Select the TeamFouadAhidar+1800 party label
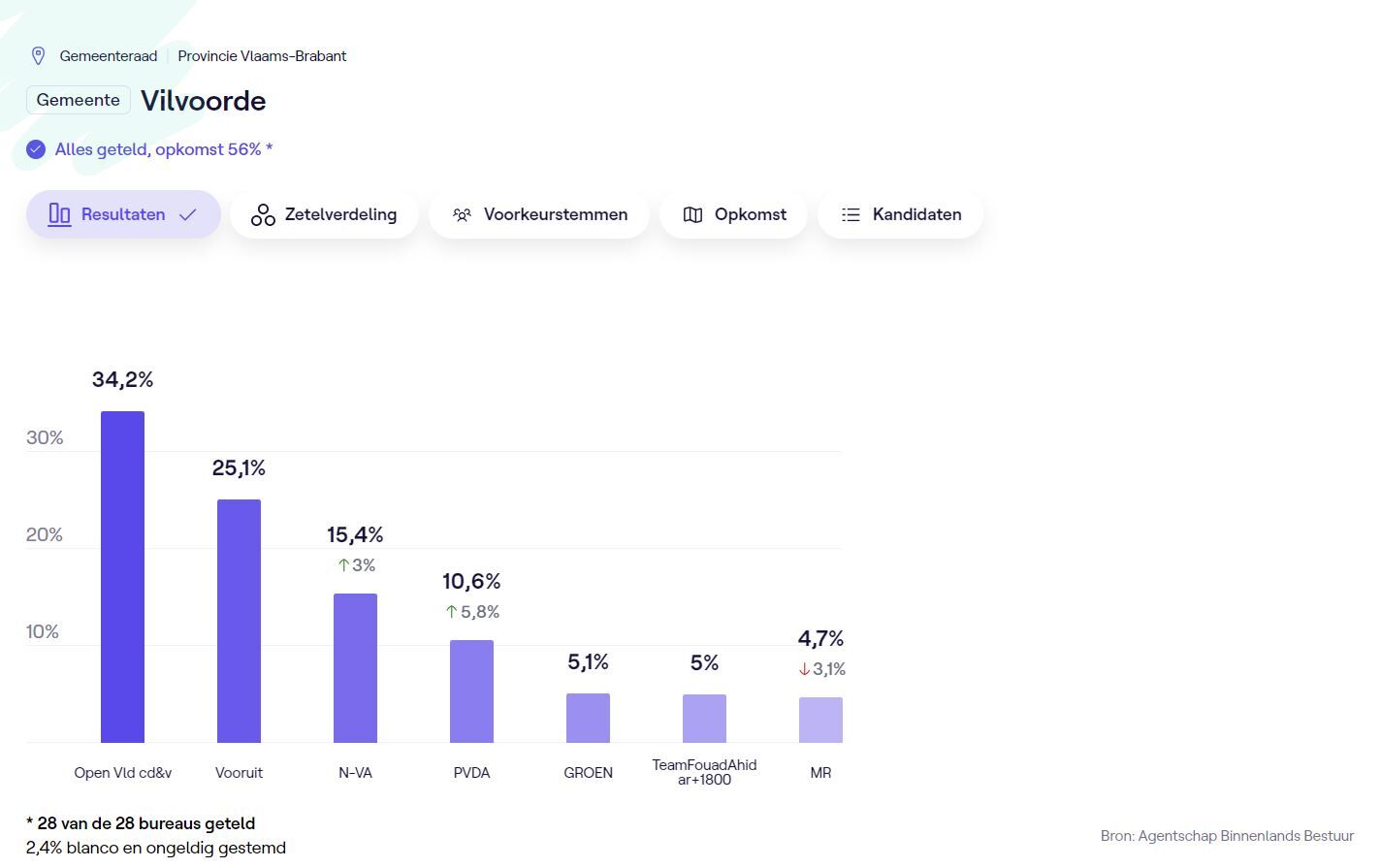This screenshot has width=1381, height=868. 704,772
